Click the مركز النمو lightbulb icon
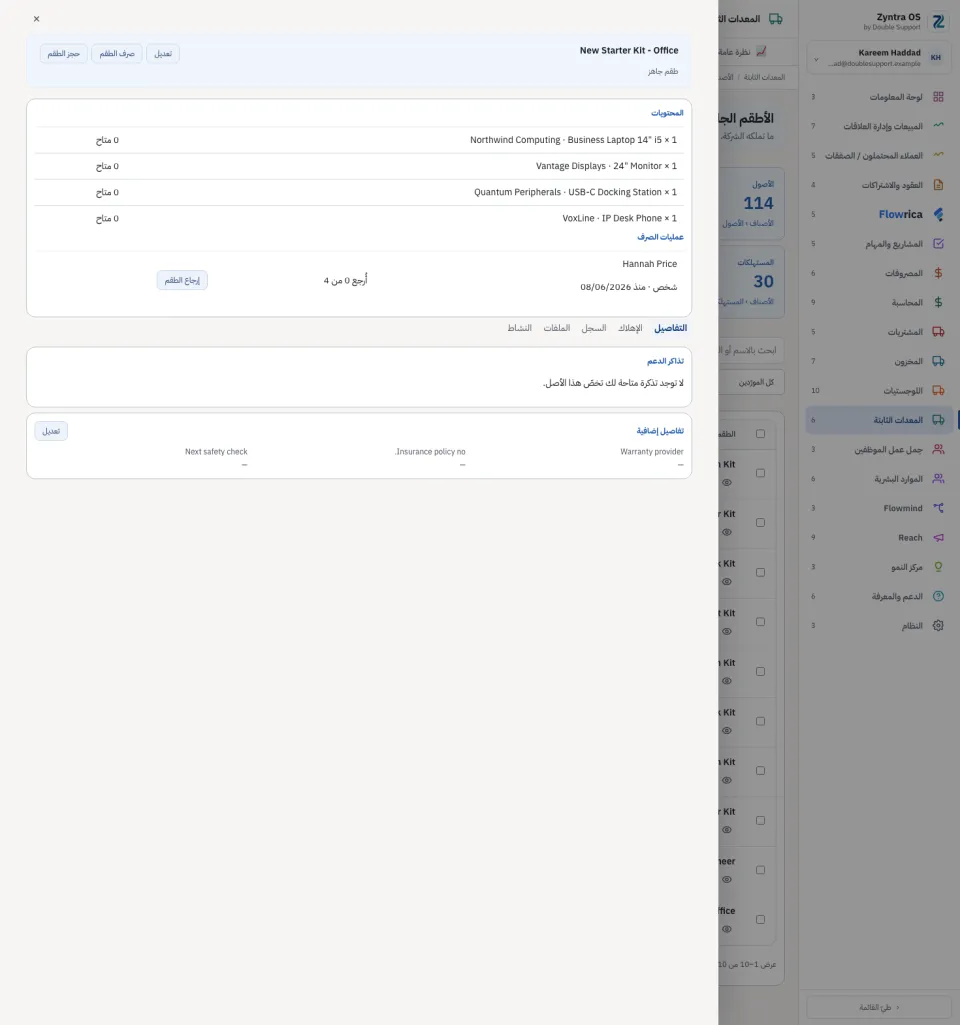This screenshot has height=1025, width=960. 938,567
